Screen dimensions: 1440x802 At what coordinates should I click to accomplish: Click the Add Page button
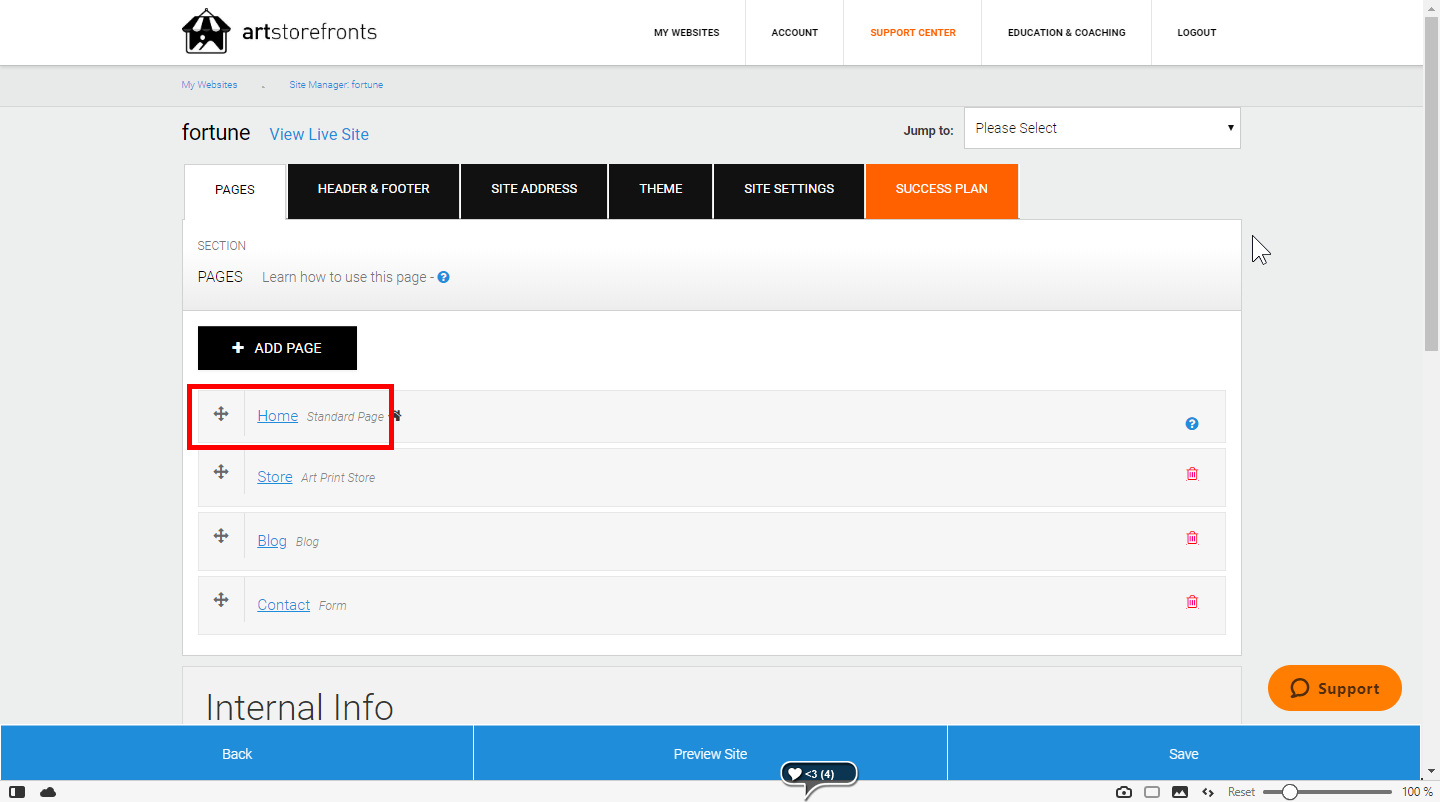point(277,347)
